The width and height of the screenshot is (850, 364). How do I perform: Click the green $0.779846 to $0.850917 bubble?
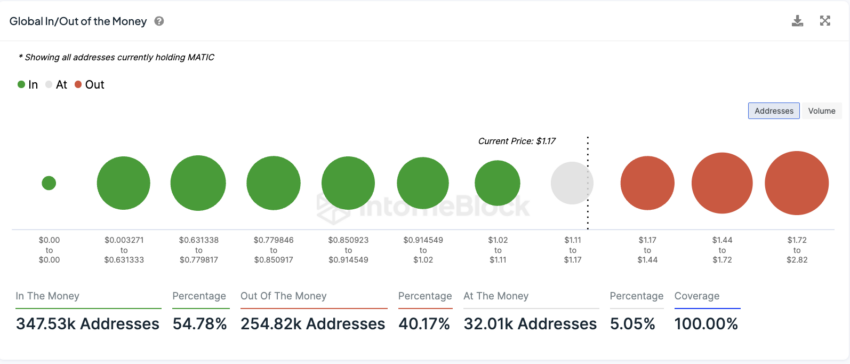pyautogui.click(x=274, y=183)
